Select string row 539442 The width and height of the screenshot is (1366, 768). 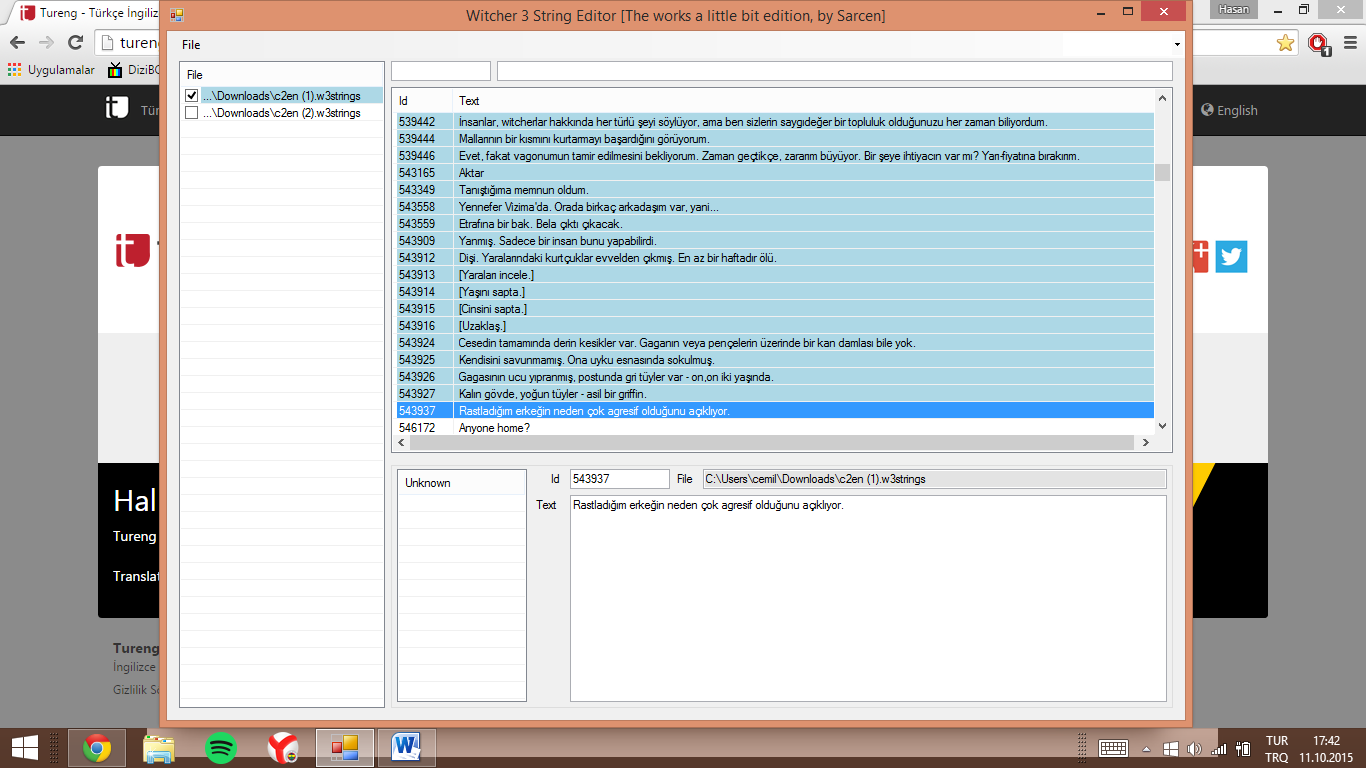773,122
